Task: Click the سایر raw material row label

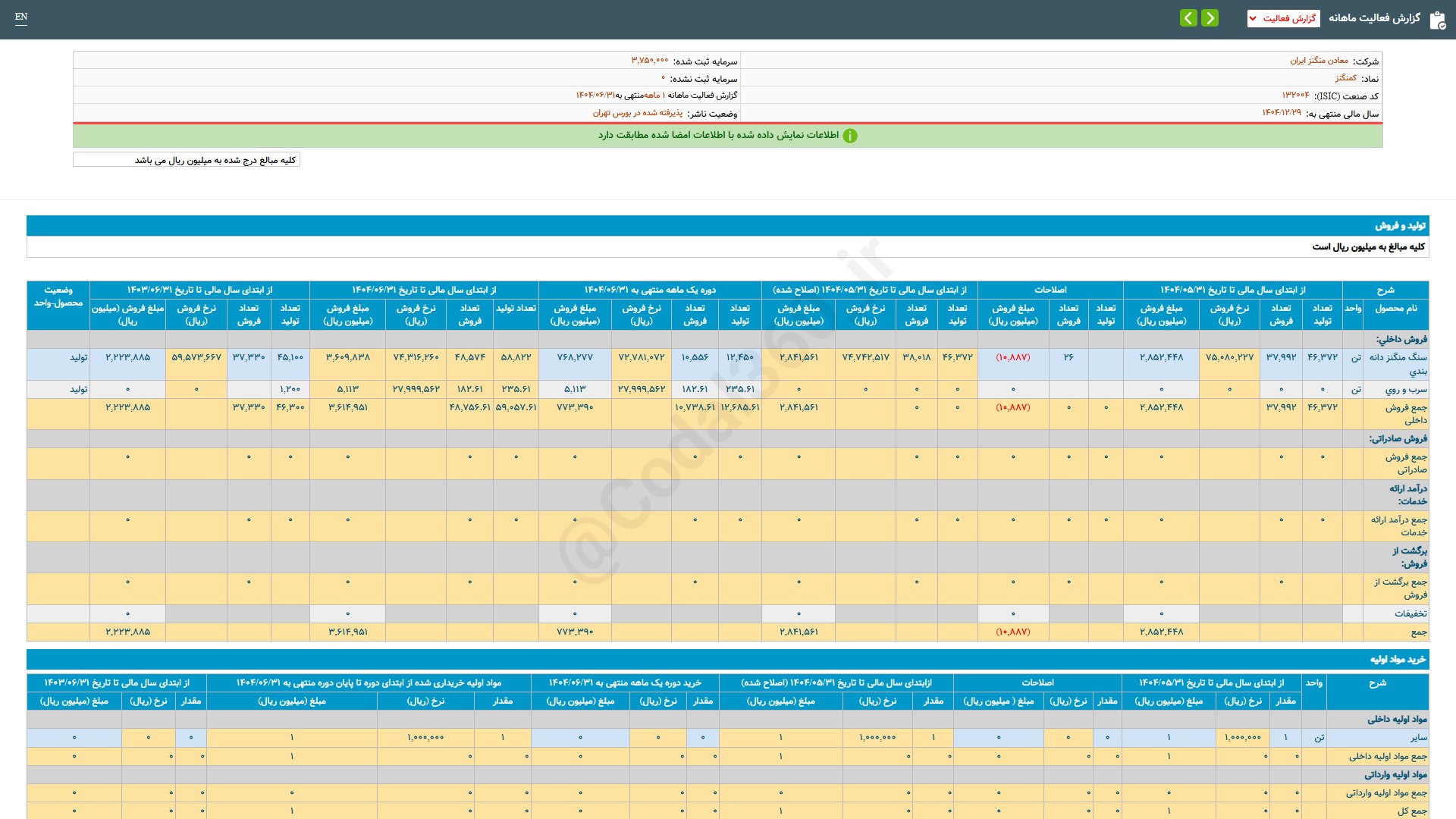Action: [1417, 738]
